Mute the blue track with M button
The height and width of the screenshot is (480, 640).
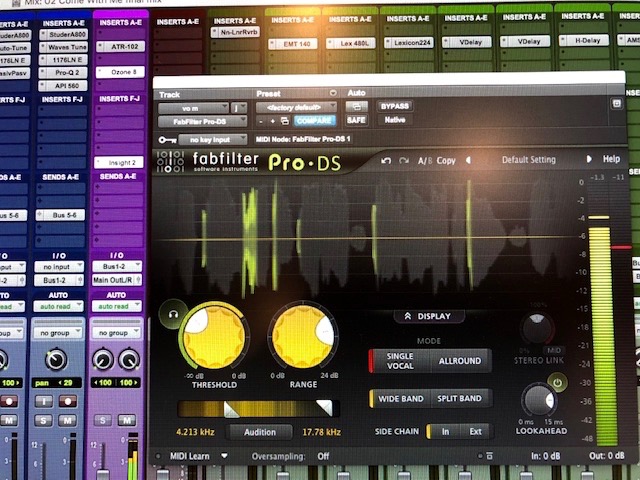pyautogui.click(x=67, y=420)
